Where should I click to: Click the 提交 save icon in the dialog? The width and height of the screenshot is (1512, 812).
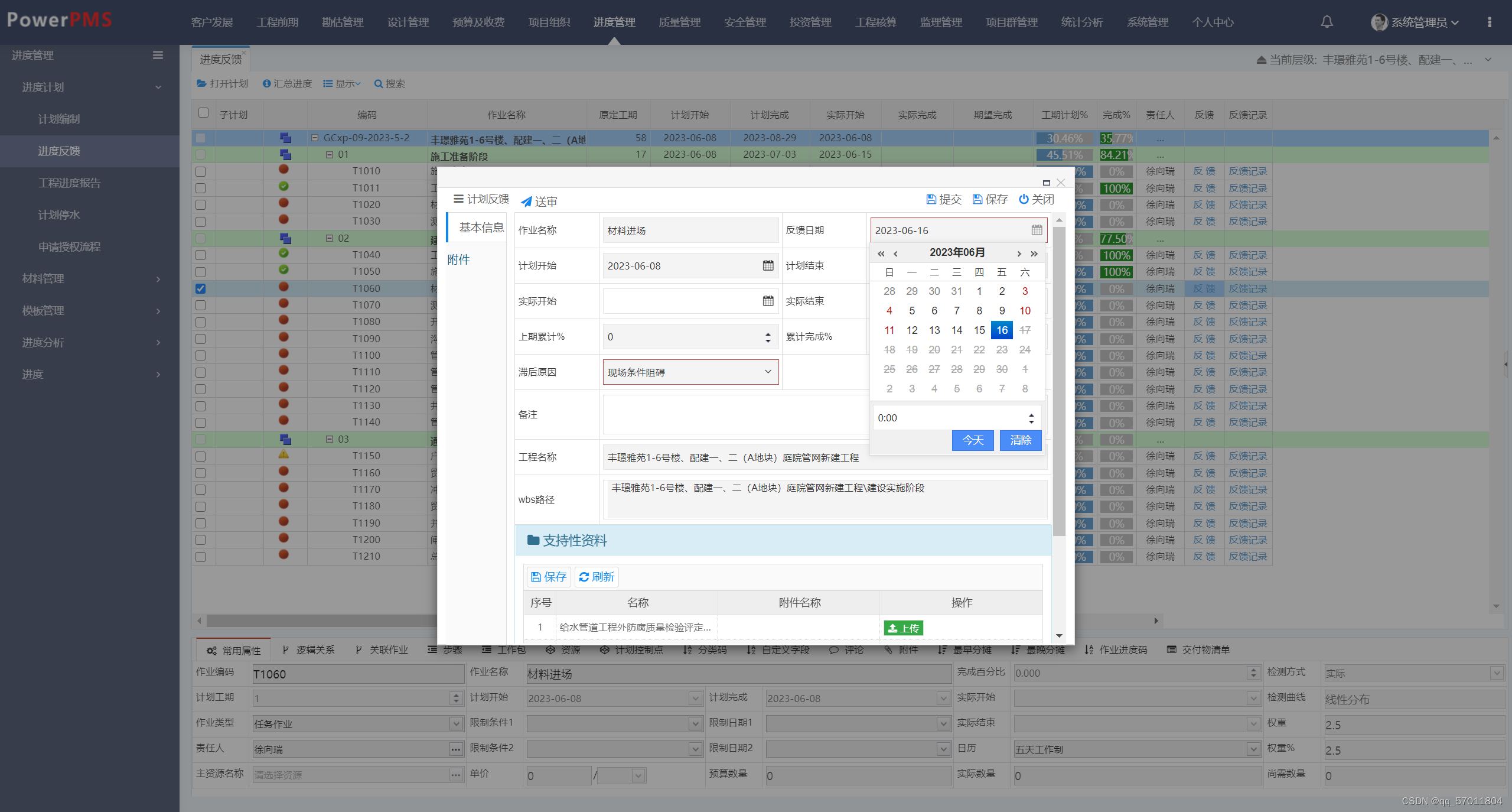click(x=931, y=199)
